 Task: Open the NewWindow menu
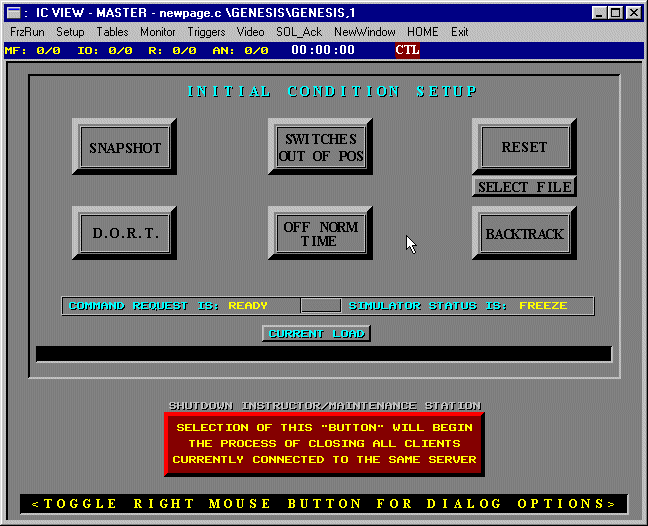point(364,32)
